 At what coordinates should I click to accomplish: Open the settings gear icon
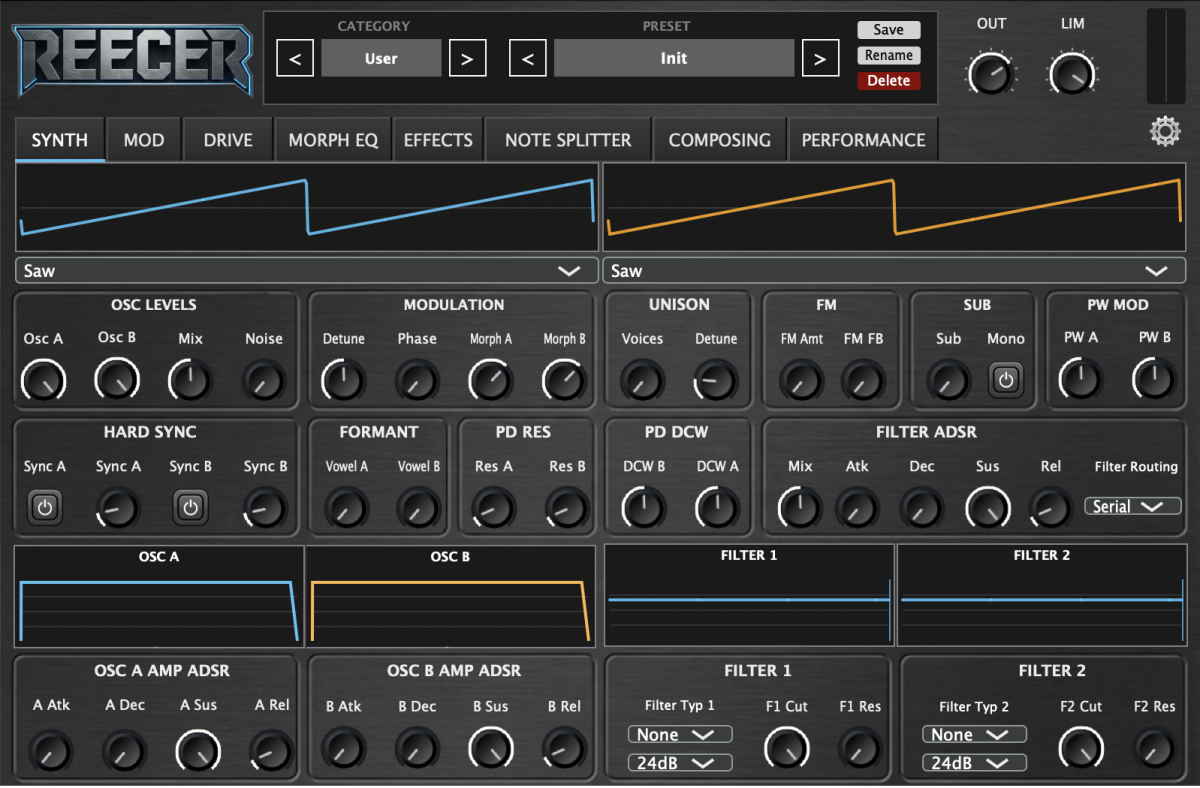[x=1165, y=132]
